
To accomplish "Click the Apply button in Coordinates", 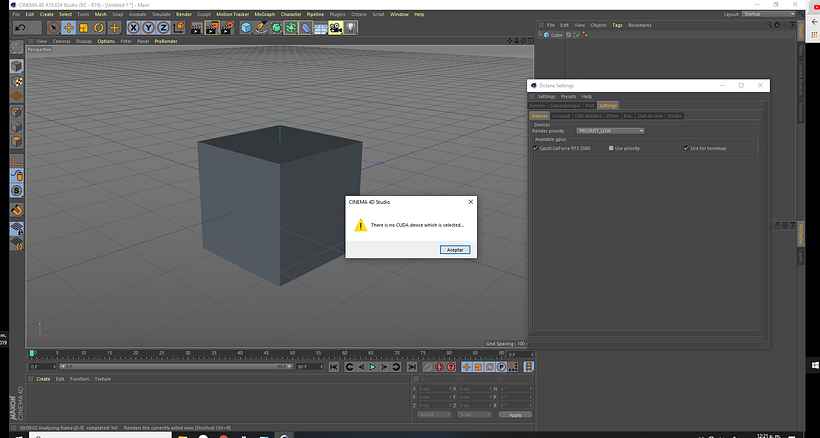I will 515,415.
